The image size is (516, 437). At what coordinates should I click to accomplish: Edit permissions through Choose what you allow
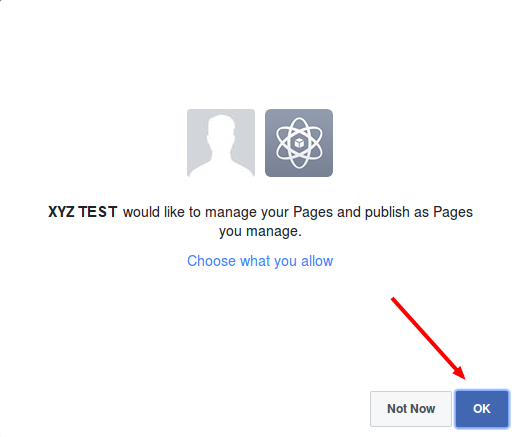(x=260, y=261)
